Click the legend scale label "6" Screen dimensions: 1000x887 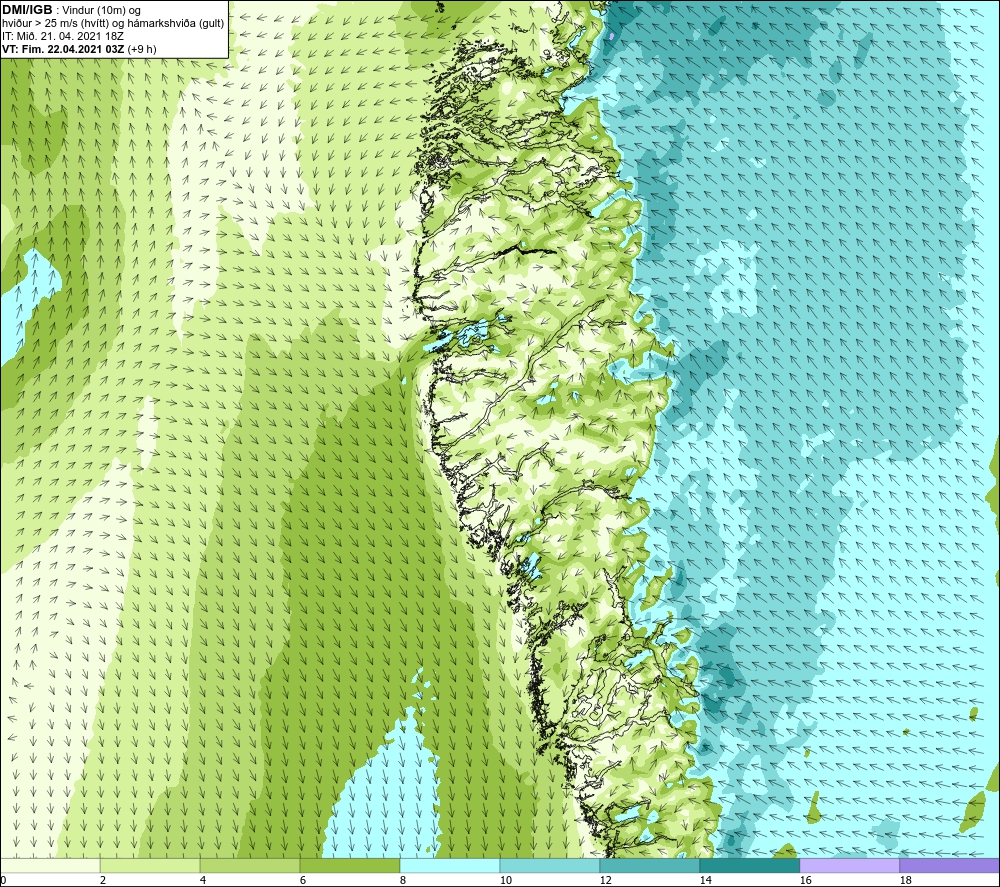tap(303, 881)
